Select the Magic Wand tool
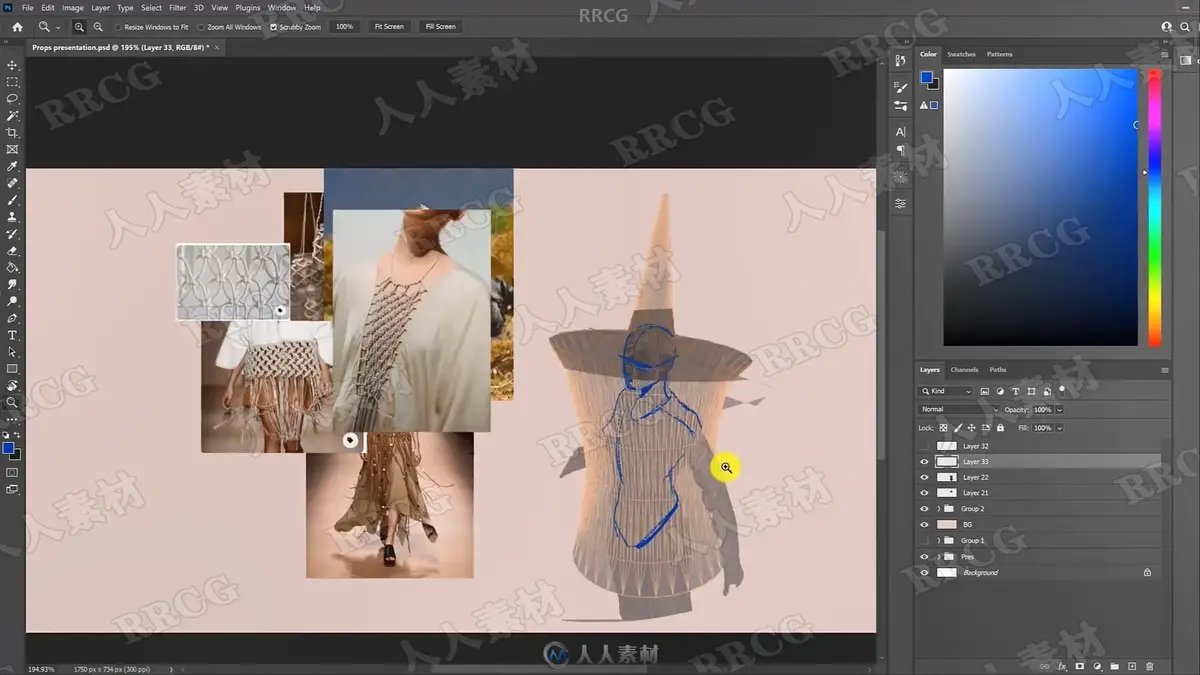Viewport: 1200px width, 675px height. [13, 116]
